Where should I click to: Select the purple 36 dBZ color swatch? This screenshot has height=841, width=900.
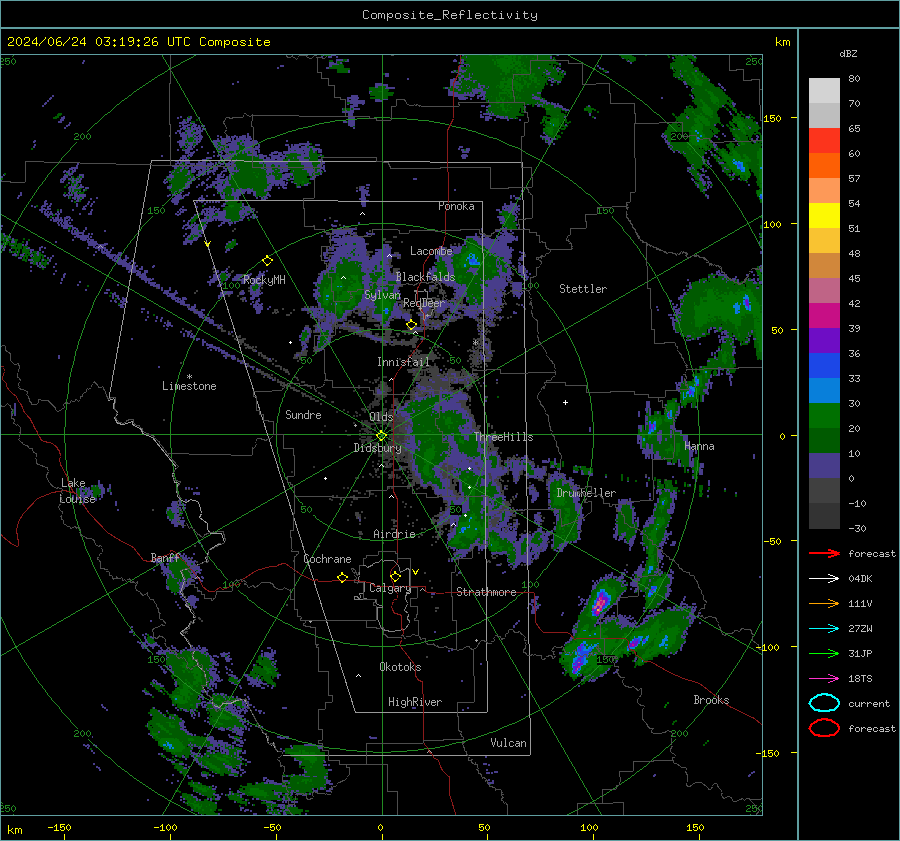click(x=824, y=340)
